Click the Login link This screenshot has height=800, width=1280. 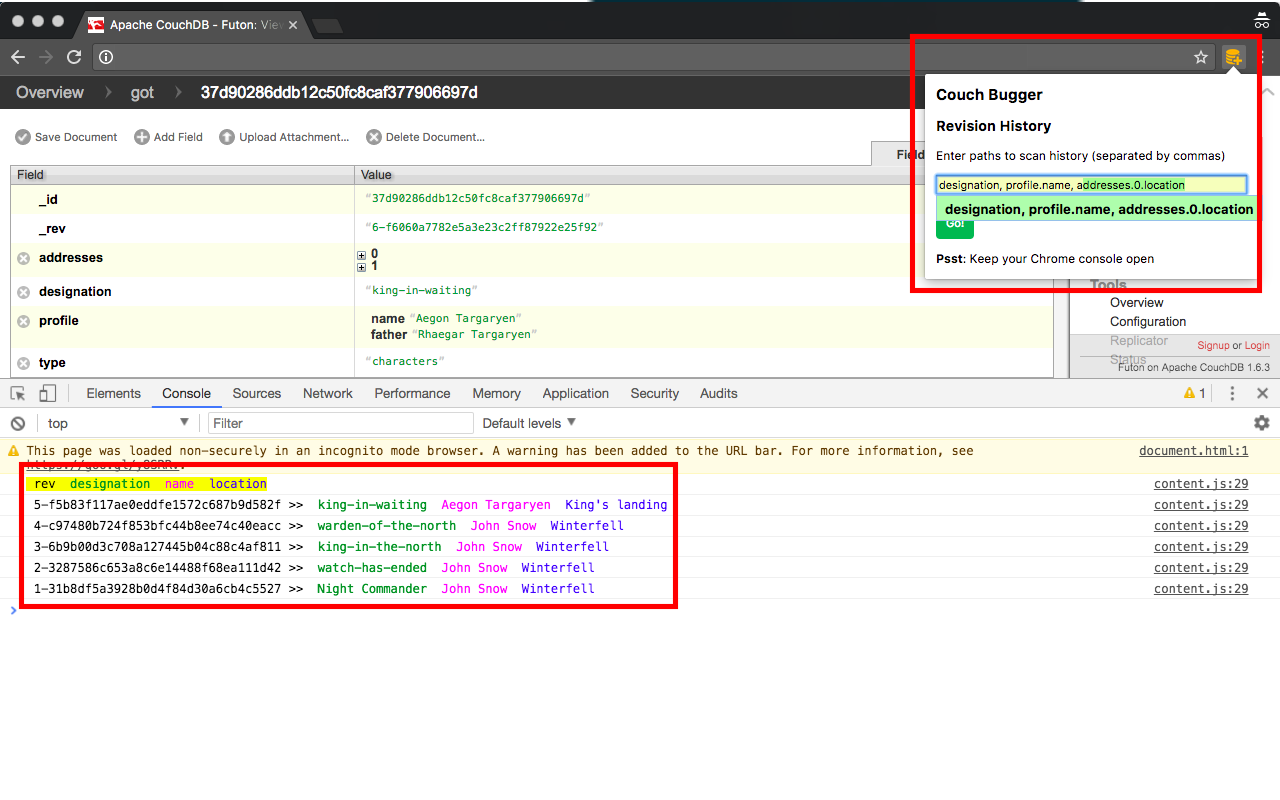click(x=1257, y=345)
